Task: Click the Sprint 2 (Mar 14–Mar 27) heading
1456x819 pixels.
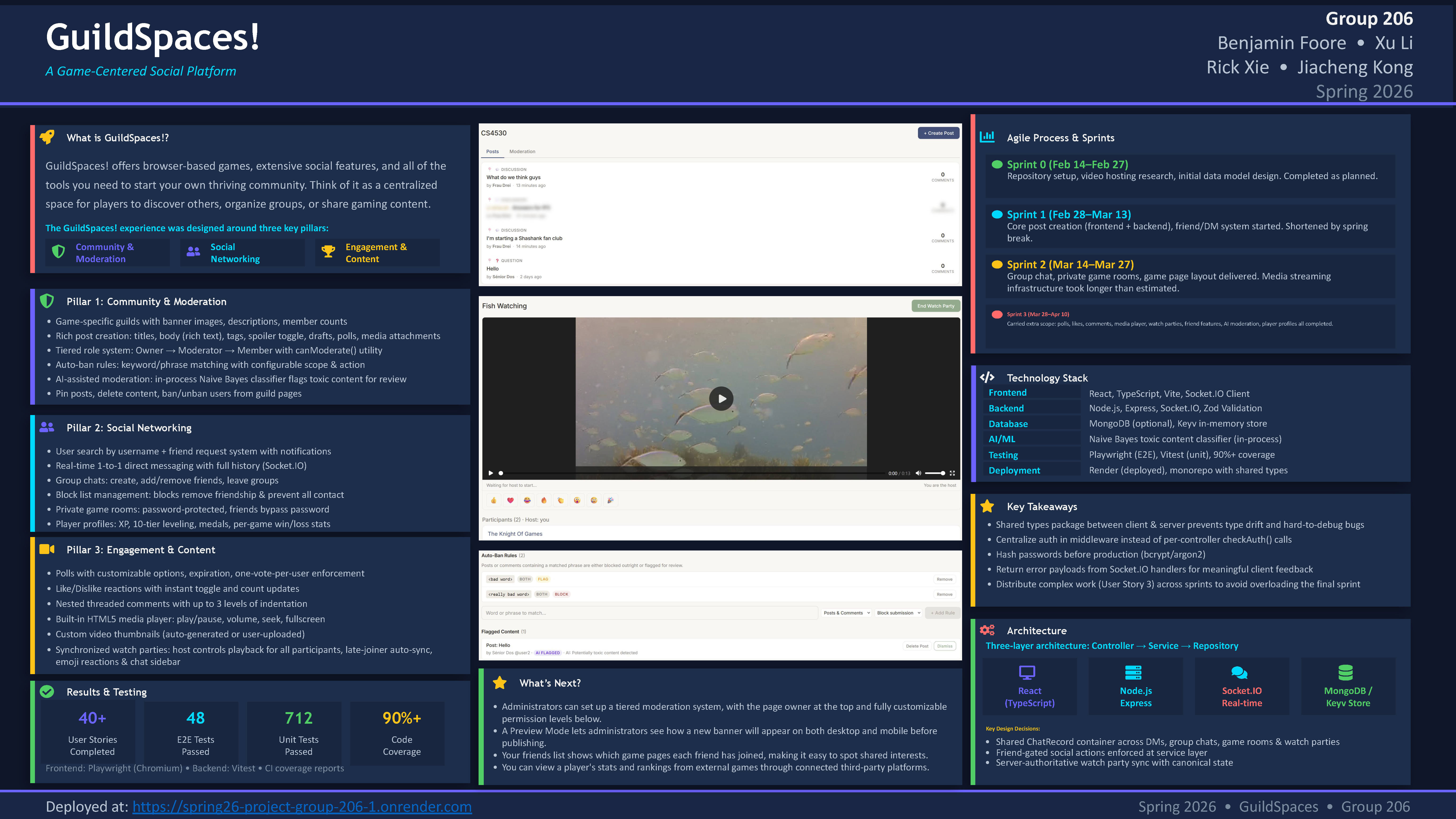Action: (x=1070, y=265)
